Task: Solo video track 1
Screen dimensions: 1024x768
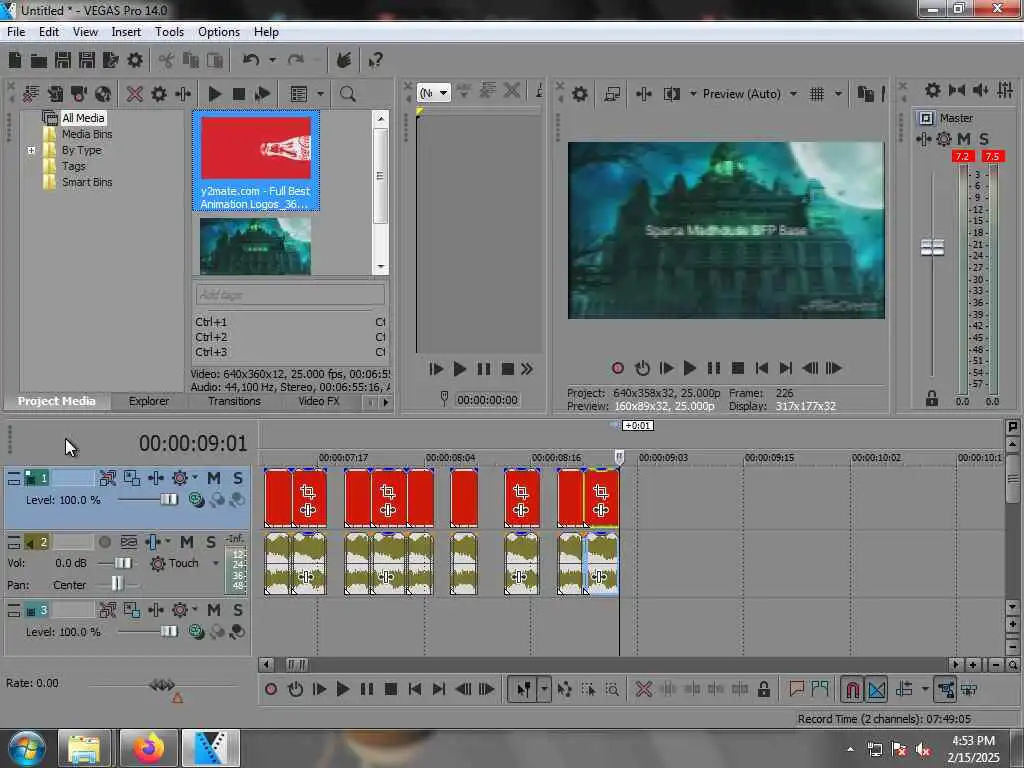Action: pos(238,478)
